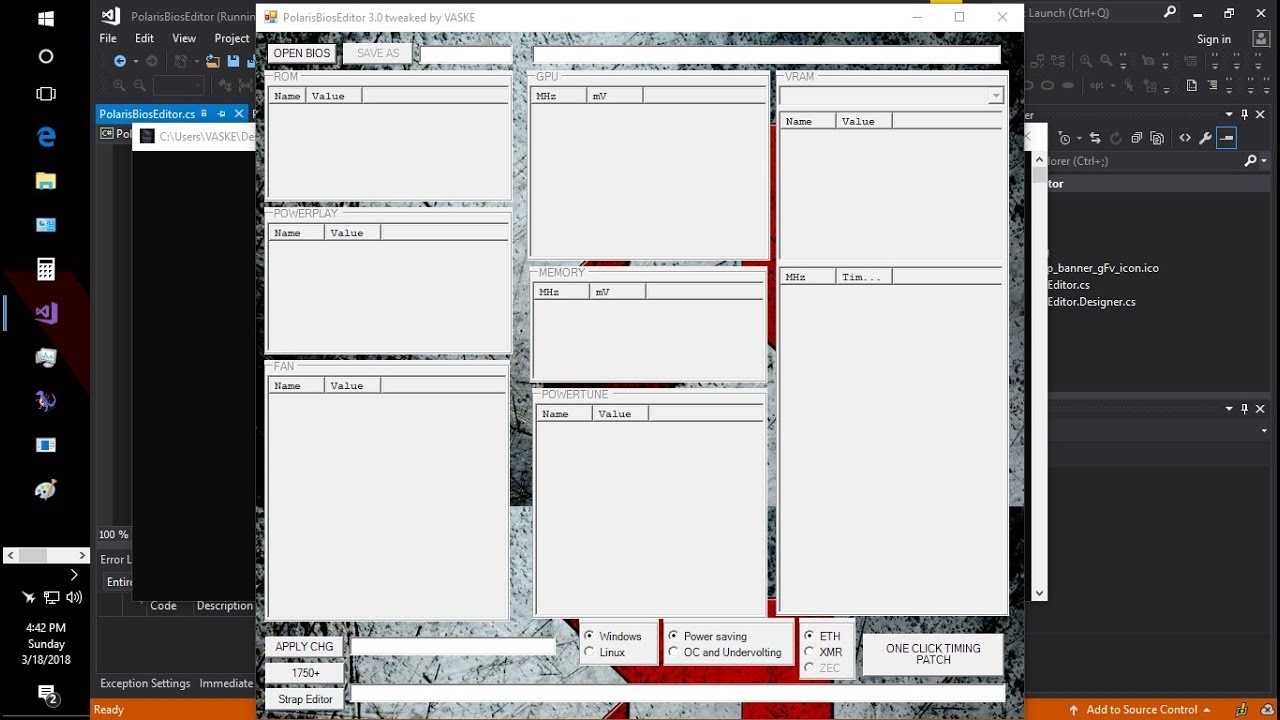This screenshot has width=1280, height=720.
Task: Open Cortana search circle on taskbar
Action: click(x=45, y=56)
